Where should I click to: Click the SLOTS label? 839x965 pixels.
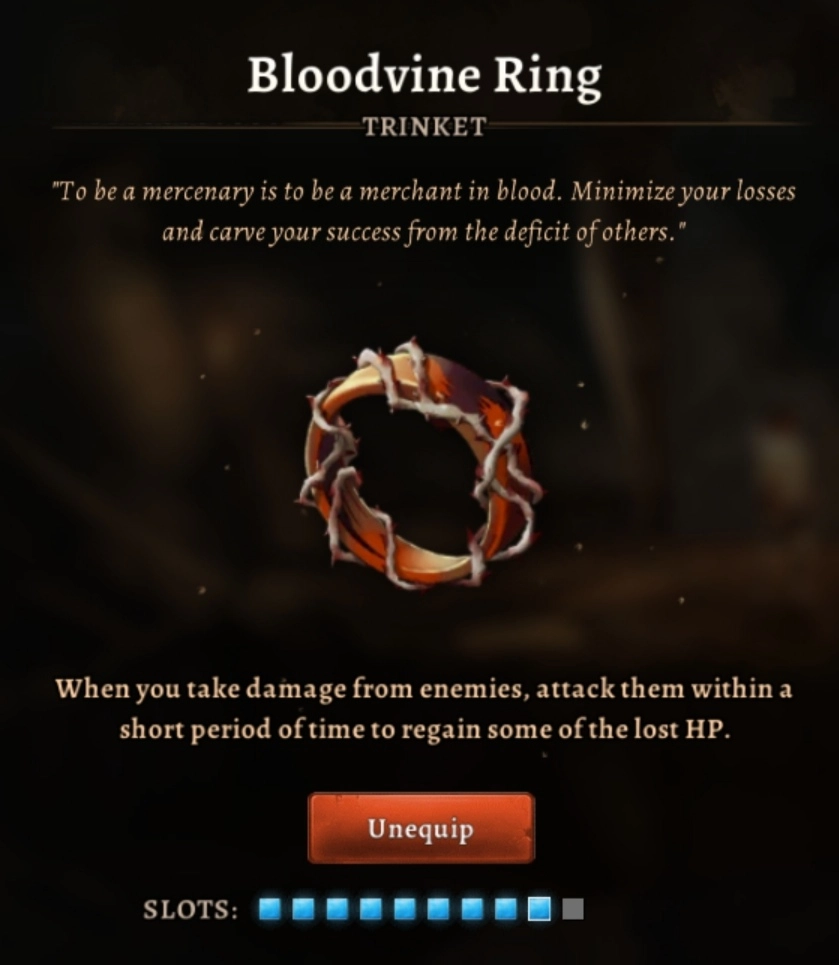[190, 909]
